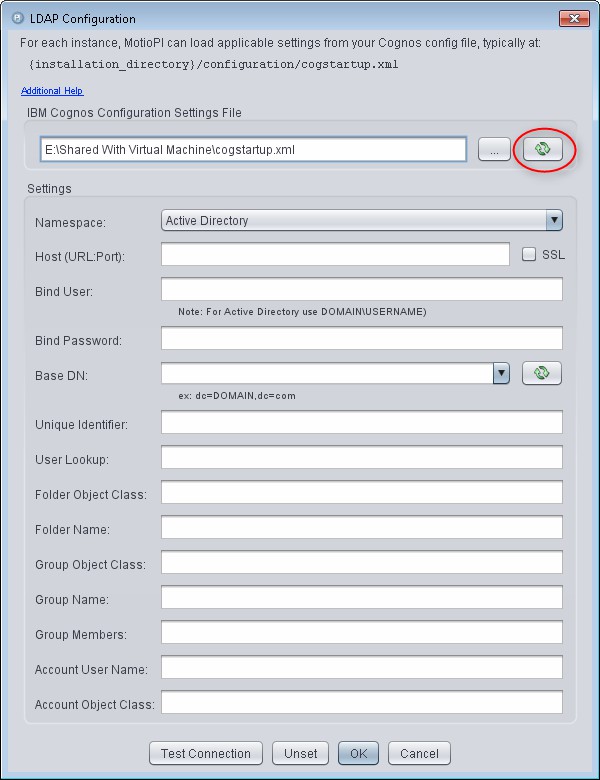Image resolution: width=600 pixels, height=780 pixels.
Task: Enable the SSL checkbox
Action: click(x=528, y=254)
